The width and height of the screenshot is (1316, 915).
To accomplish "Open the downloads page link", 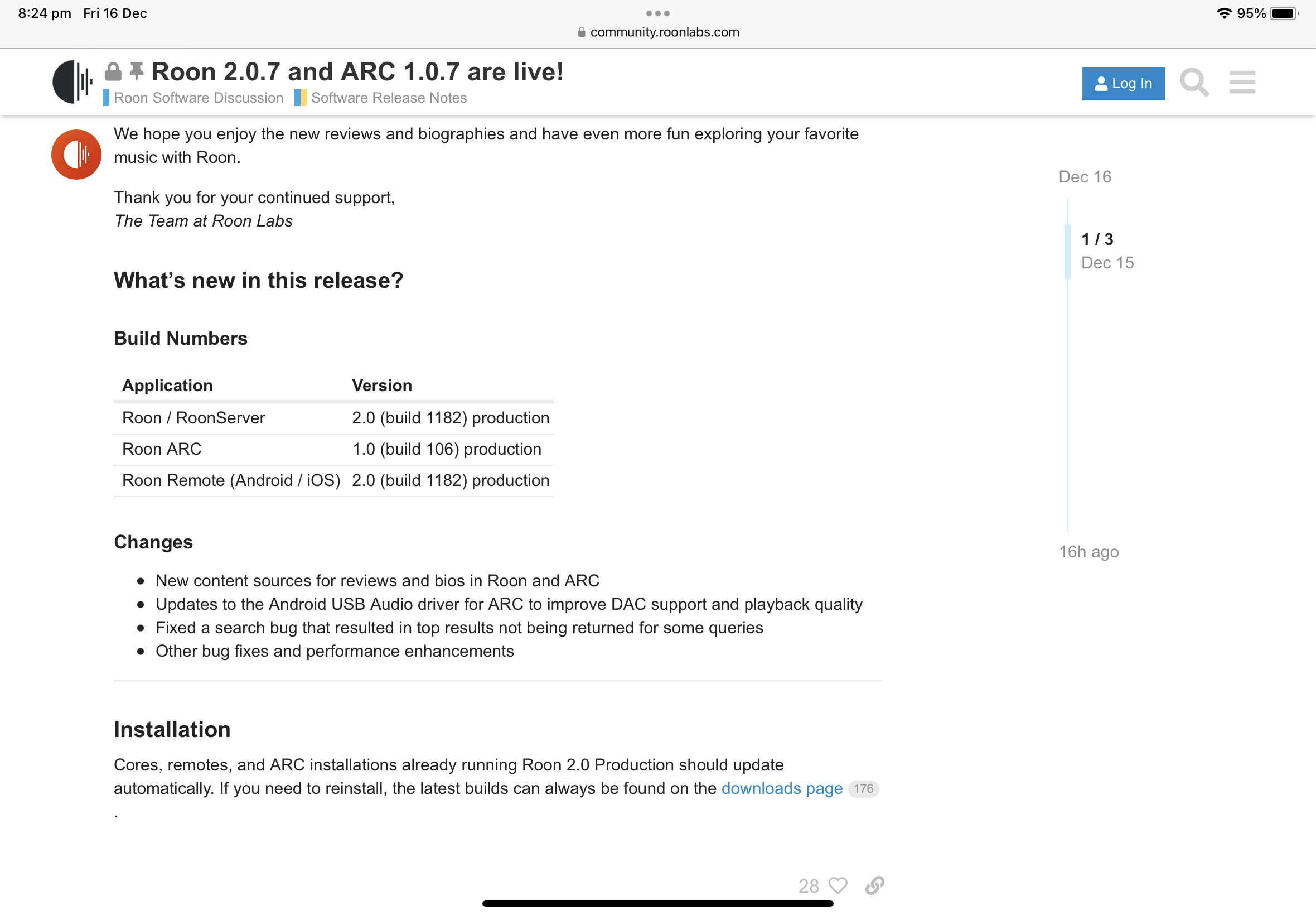I will coord(782,788).
